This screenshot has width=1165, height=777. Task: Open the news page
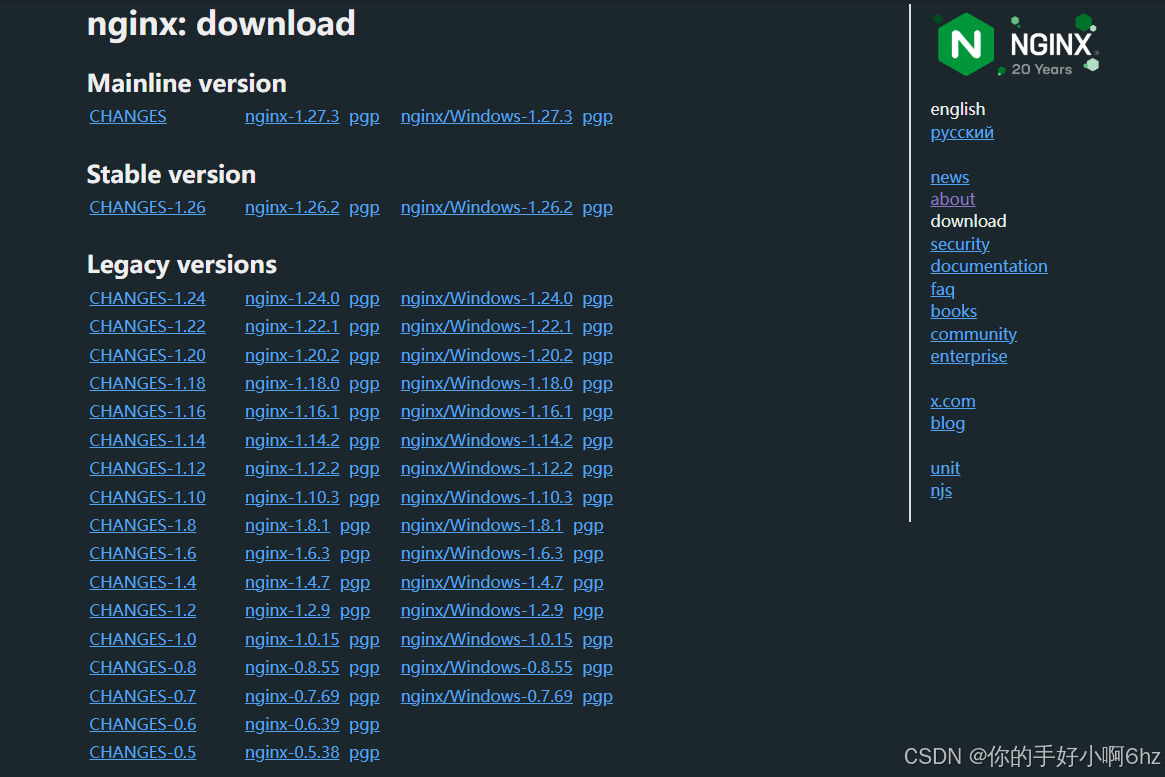pos(950,178)
